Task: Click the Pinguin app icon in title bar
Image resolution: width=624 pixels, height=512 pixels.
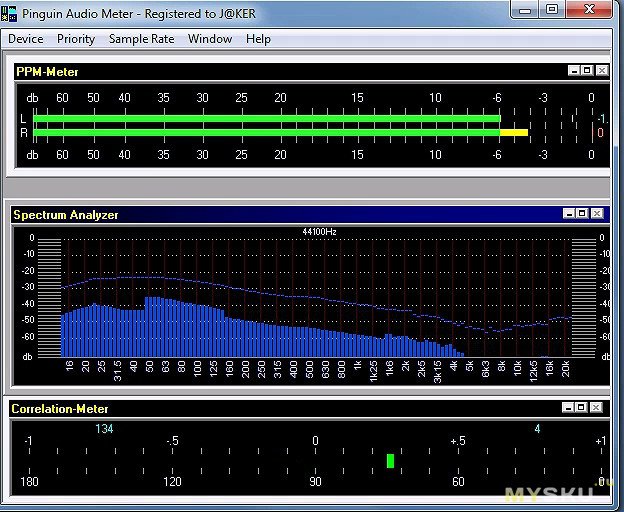Action: (x=9, y=12)
